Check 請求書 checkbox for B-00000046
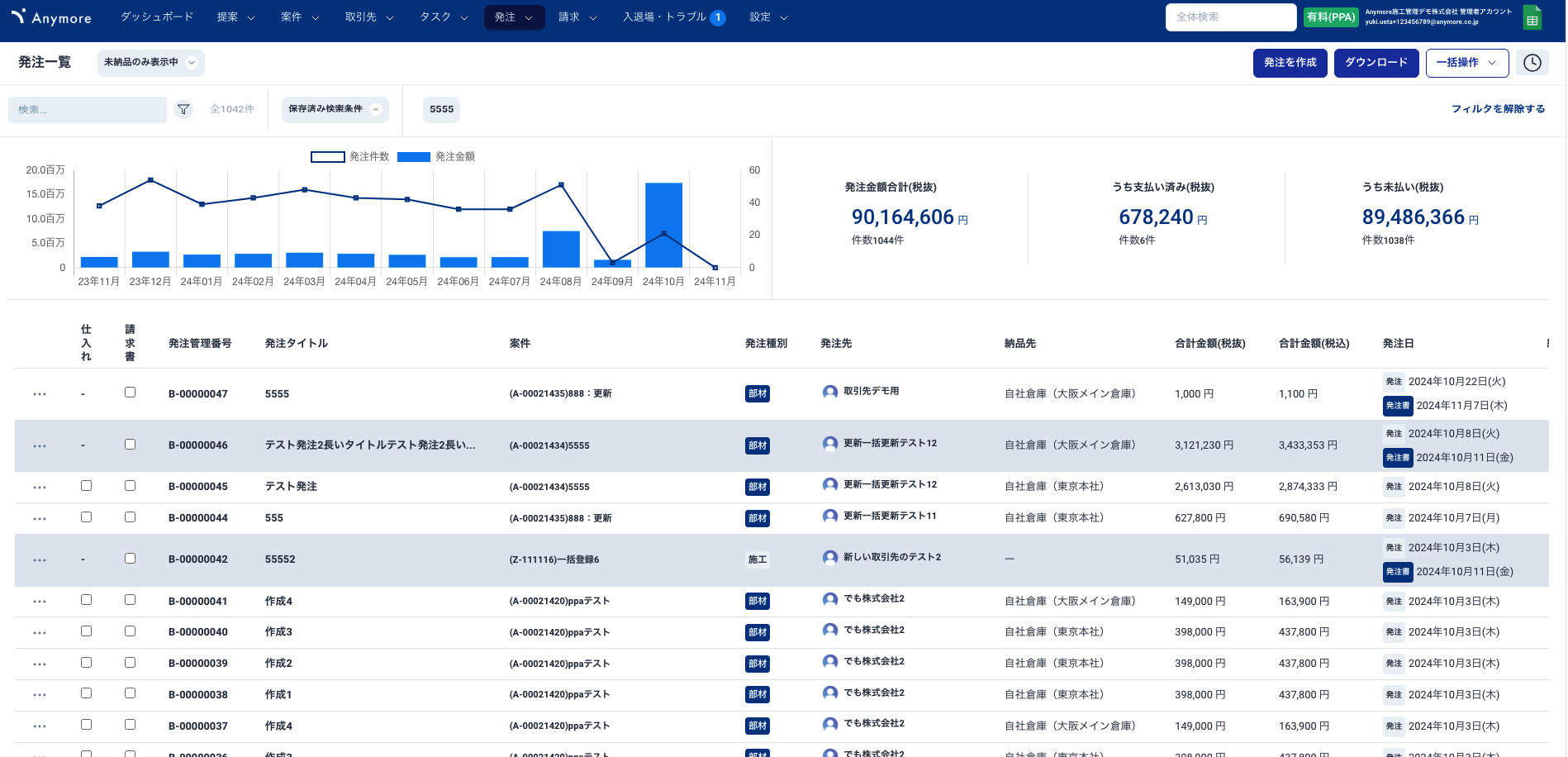 130,445
